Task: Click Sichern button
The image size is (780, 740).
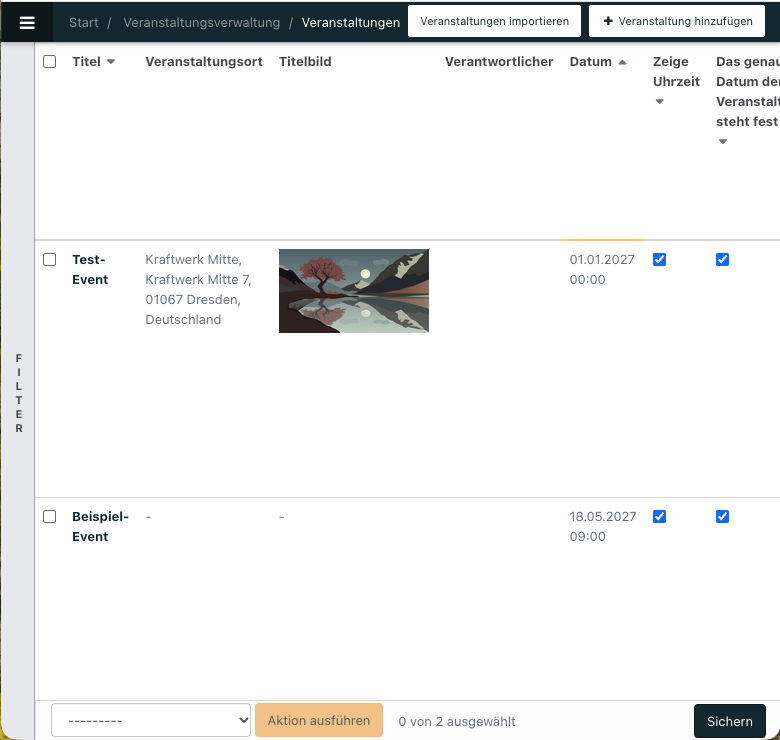Action: click(730, 721)
